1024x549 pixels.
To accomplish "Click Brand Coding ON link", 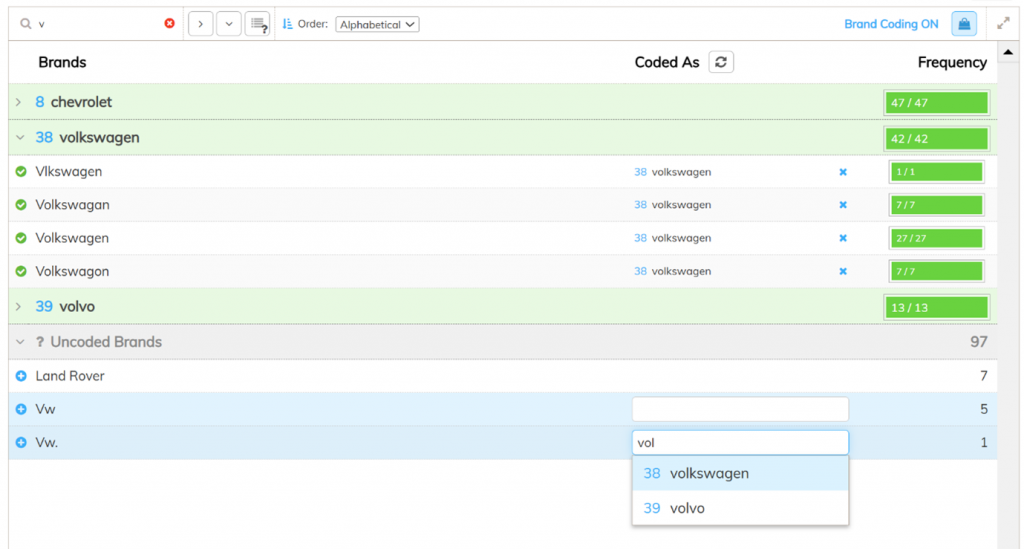I will point(891,24).
